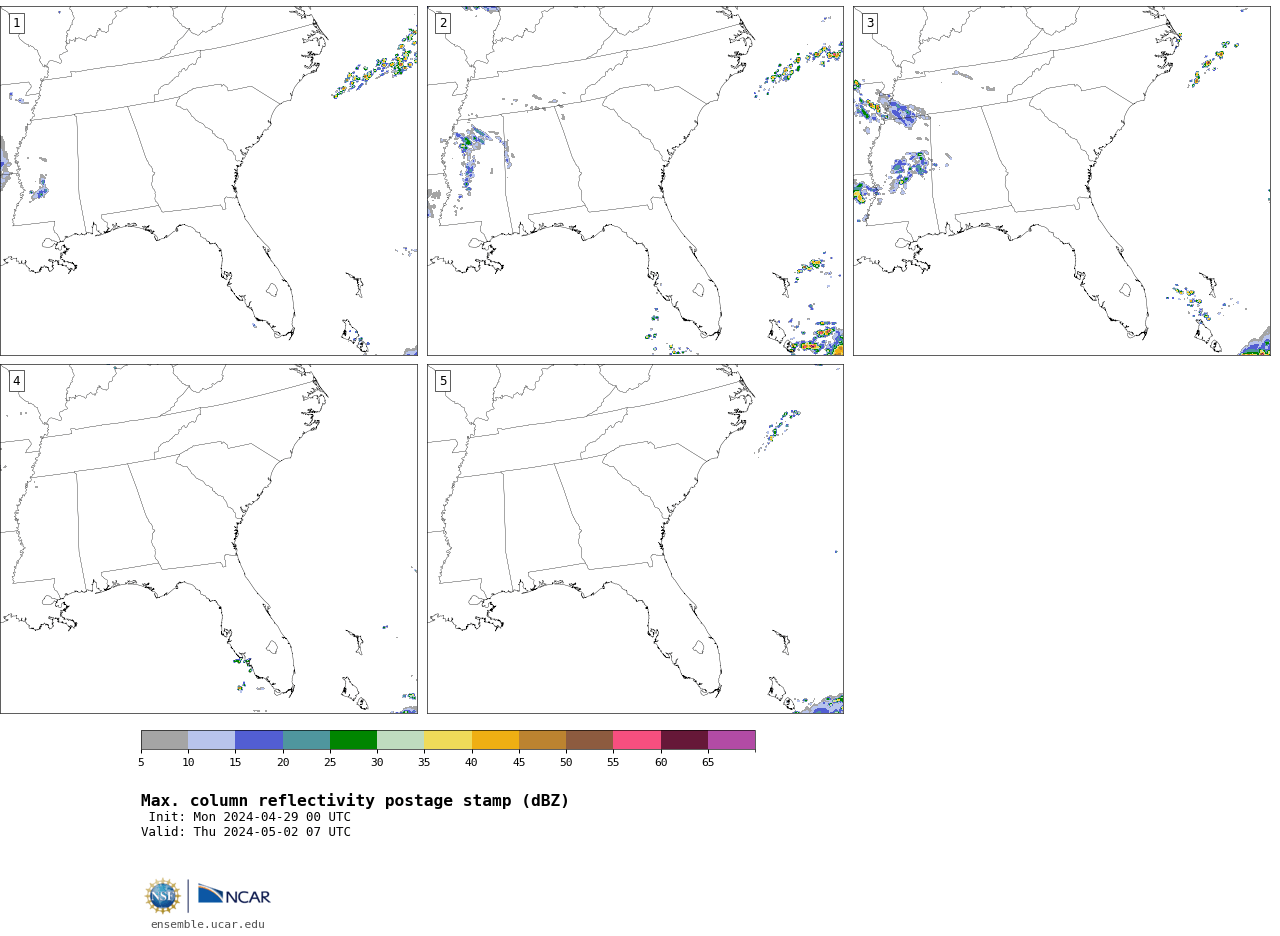This screenshot has height=936, width=1280.
Task: Click the 'Valid: Thu 2024-05-02 07 UTC' text
Action: tap(246, 832)
